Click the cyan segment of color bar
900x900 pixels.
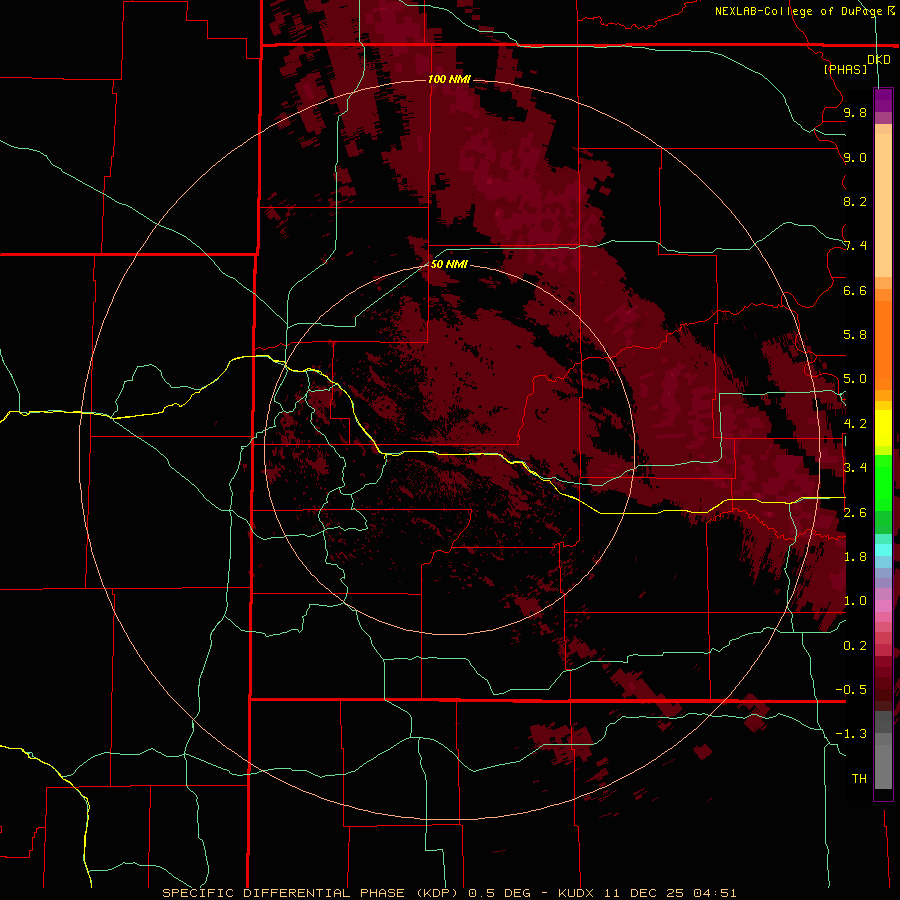[x=883, y=550]
